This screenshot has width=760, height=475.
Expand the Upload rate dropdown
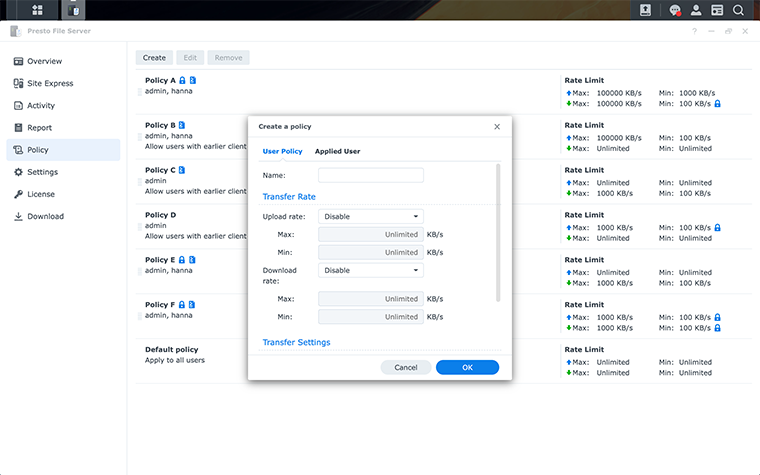coord(370,216)
